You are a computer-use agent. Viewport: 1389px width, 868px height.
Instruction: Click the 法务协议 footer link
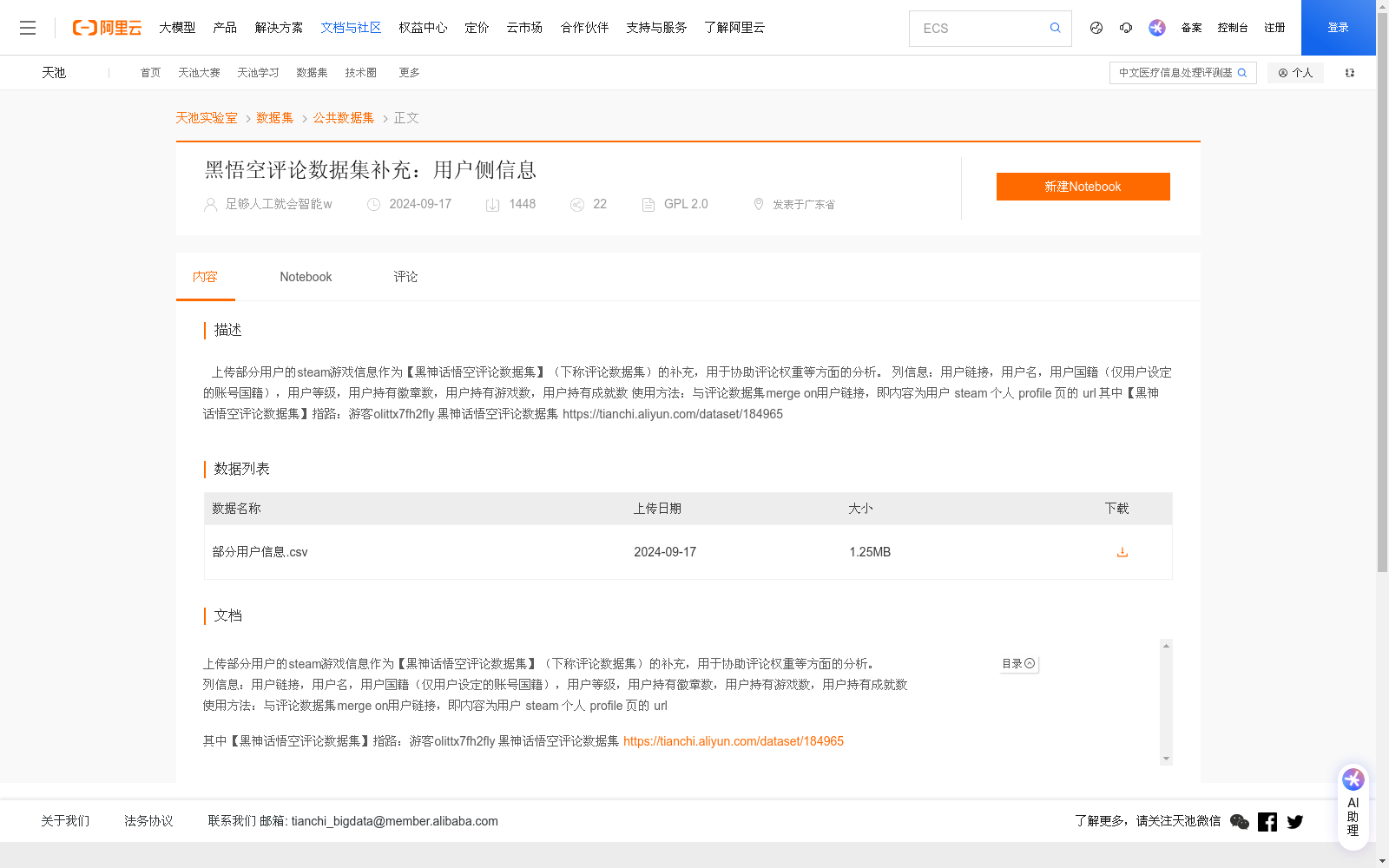[148, 821]
